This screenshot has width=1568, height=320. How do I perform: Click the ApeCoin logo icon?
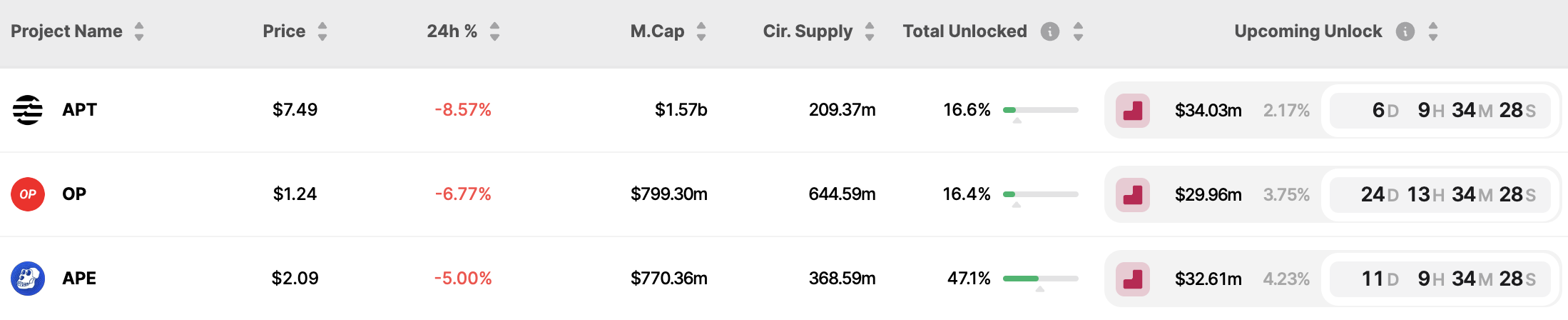coord(28,279)
